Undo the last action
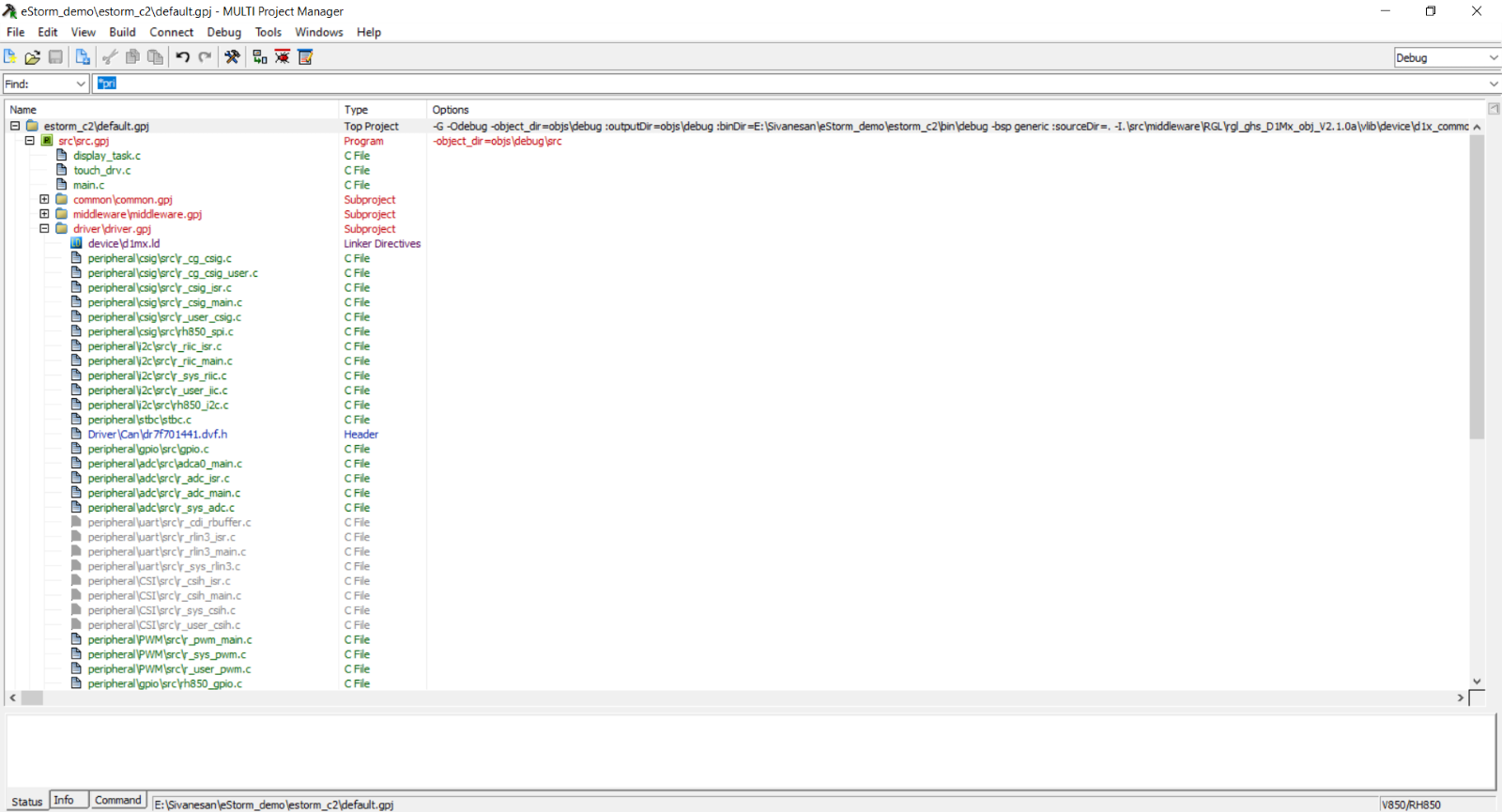 click(x=182, y=57)
